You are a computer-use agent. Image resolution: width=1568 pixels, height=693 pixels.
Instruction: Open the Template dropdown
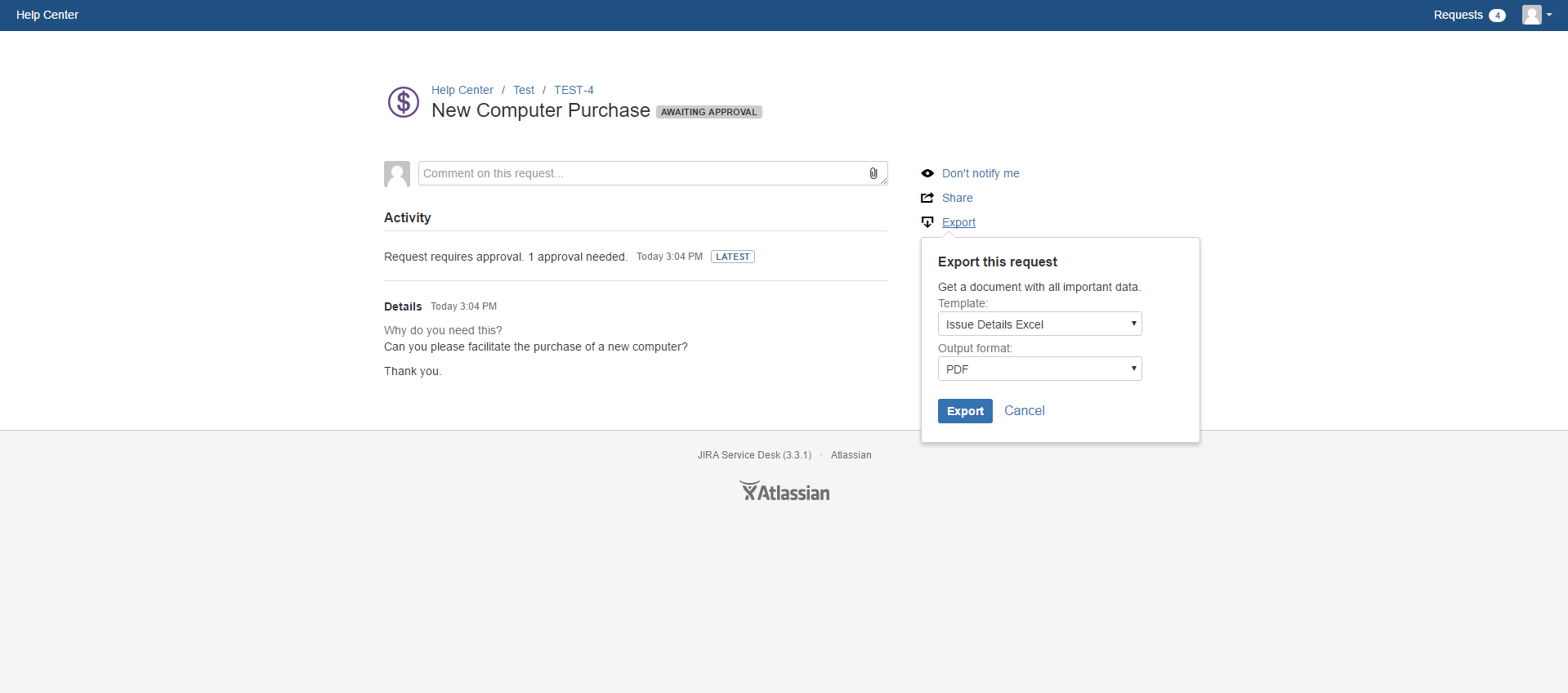pyautogui.click(x=1039, y=324)
